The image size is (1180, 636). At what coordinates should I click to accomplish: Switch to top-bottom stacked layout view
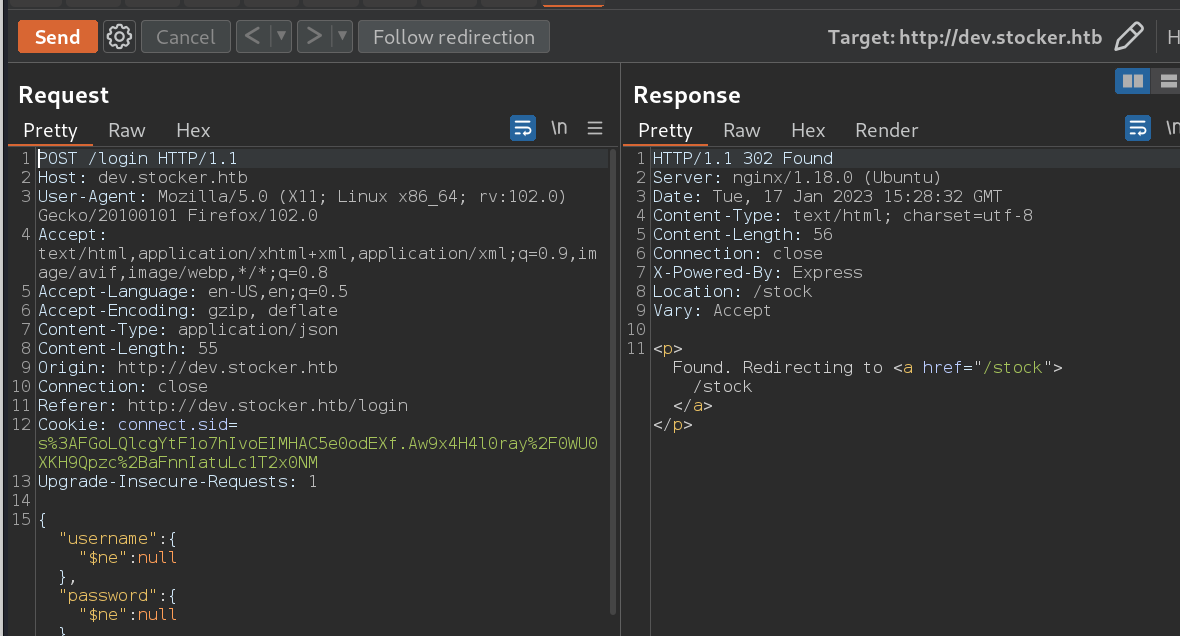[1166, 81]
